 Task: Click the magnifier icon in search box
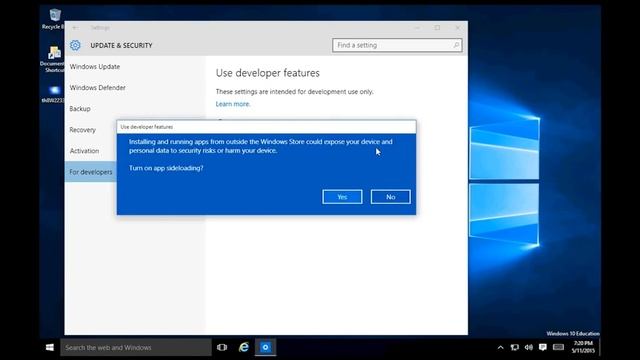[456, 45]
